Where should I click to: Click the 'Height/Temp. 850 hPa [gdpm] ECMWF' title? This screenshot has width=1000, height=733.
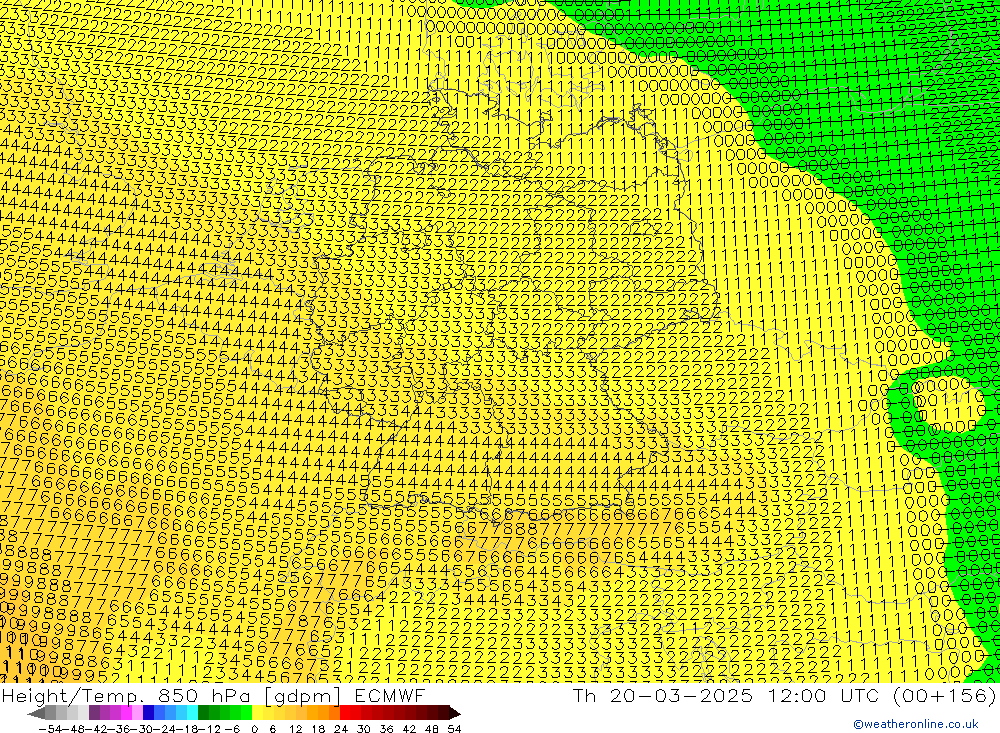(213, 695)
